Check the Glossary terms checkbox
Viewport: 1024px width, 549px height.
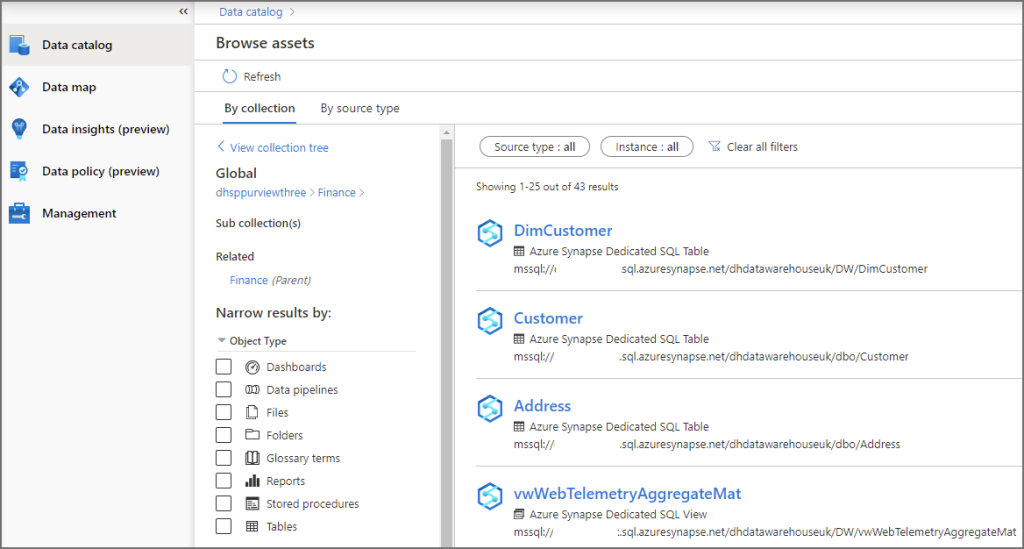pyautogui.click(x=223, y=458)
